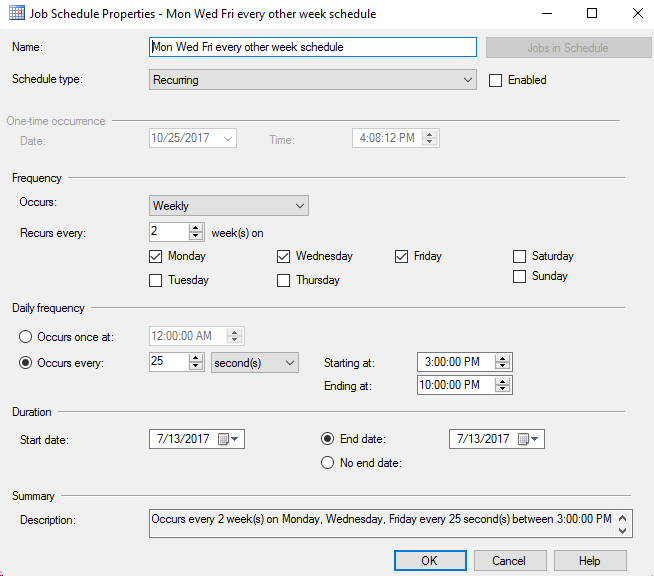The height and width of the screenshot is (576, 654).
Task: Open the End date calendar picker
Action: (529, 439)
